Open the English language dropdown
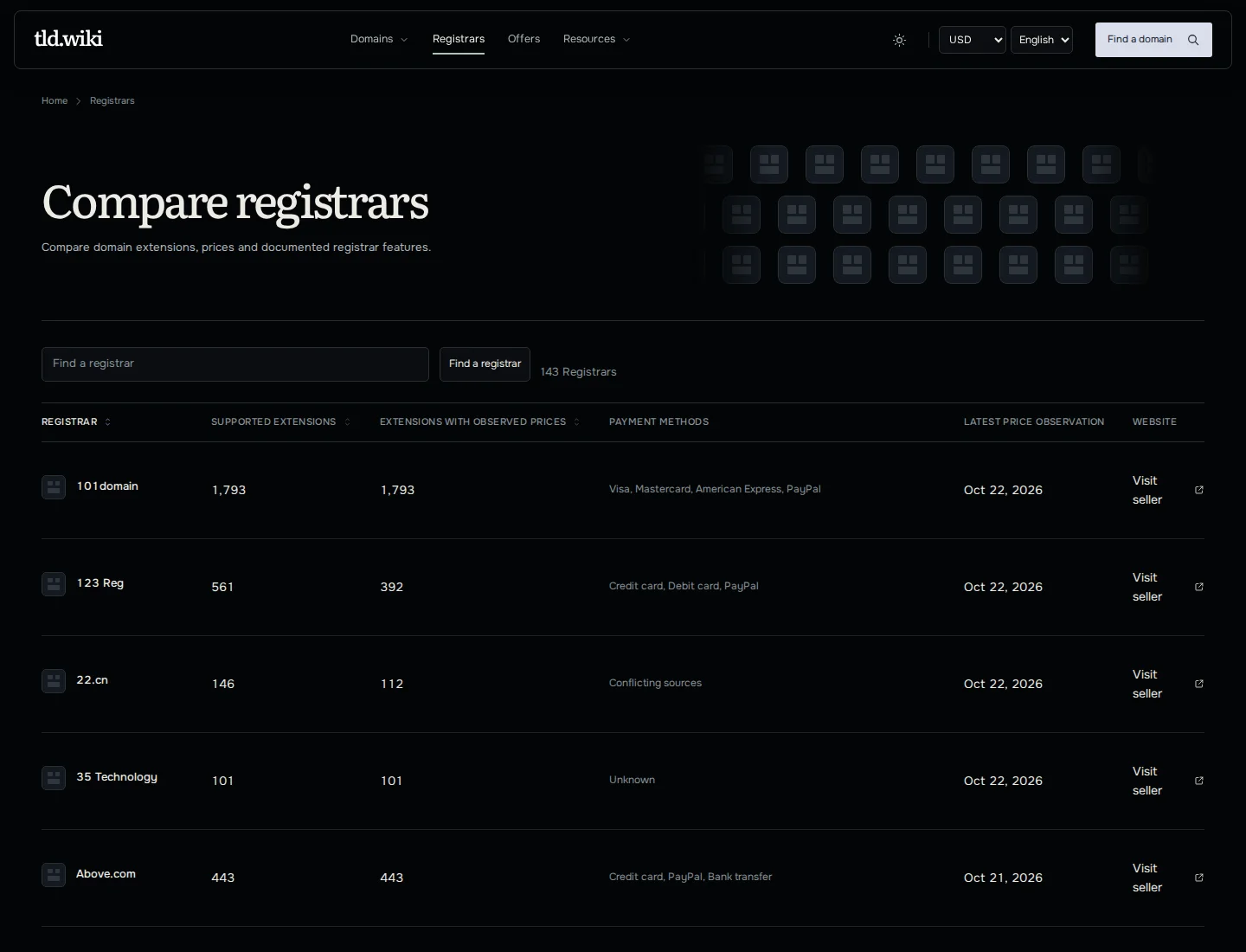The width and height of the screenshot is (1246, 952). (x=1042, y=40)
